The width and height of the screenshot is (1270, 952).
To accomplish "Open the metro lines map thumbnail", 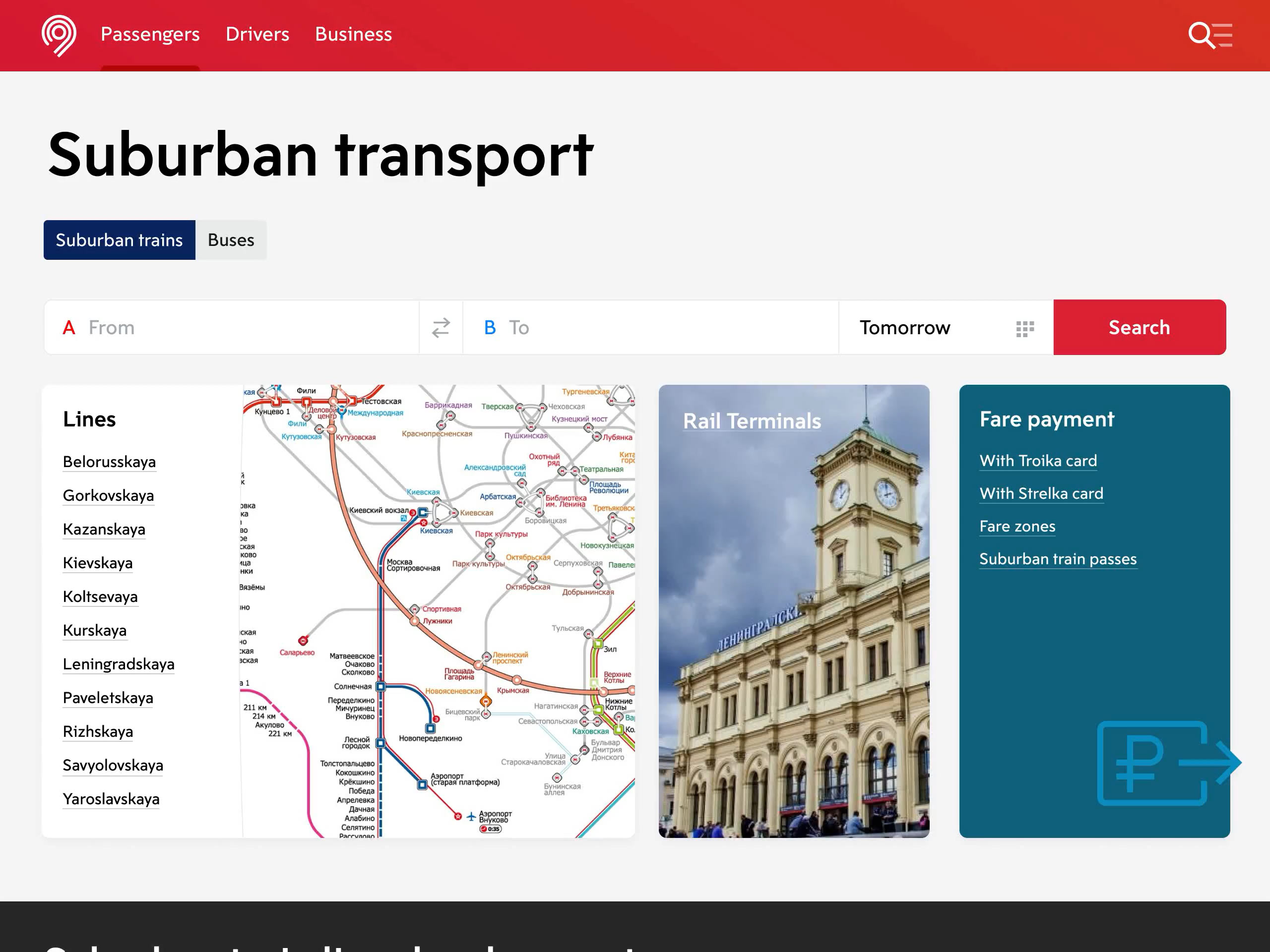I will 438,611.
